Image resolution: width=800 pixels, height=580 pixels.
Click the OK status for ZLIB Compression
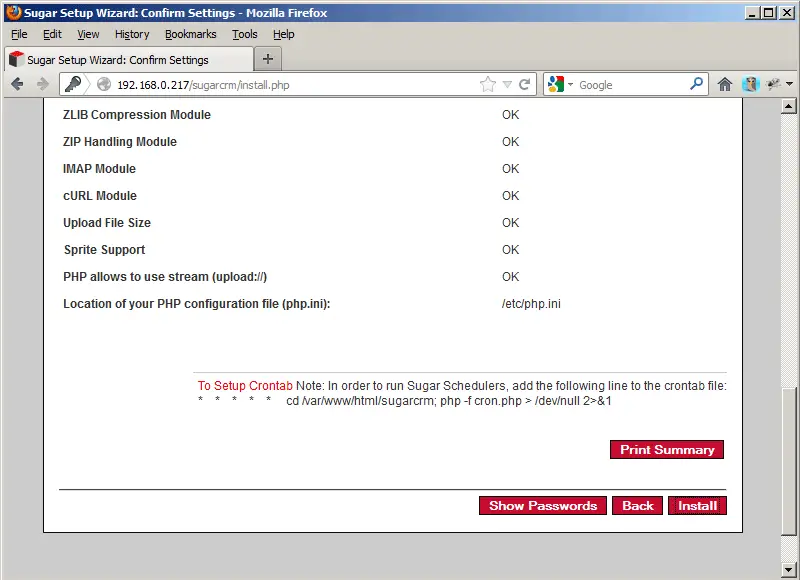511,115
